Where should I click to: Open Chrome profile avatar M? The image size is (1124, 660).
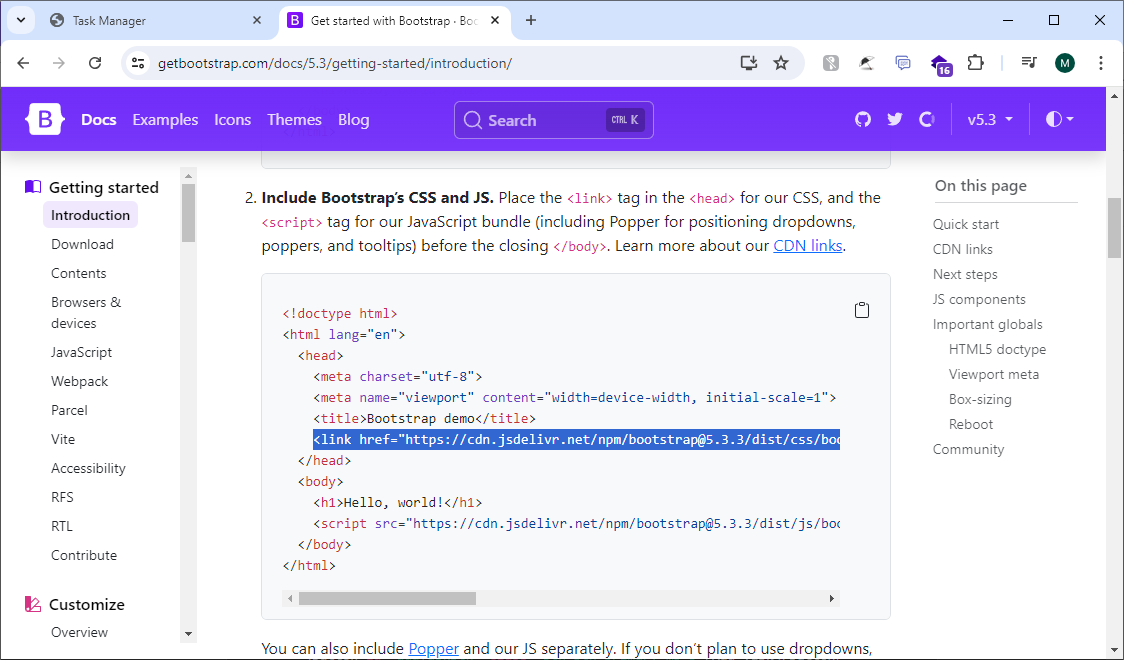[1065, 63]
